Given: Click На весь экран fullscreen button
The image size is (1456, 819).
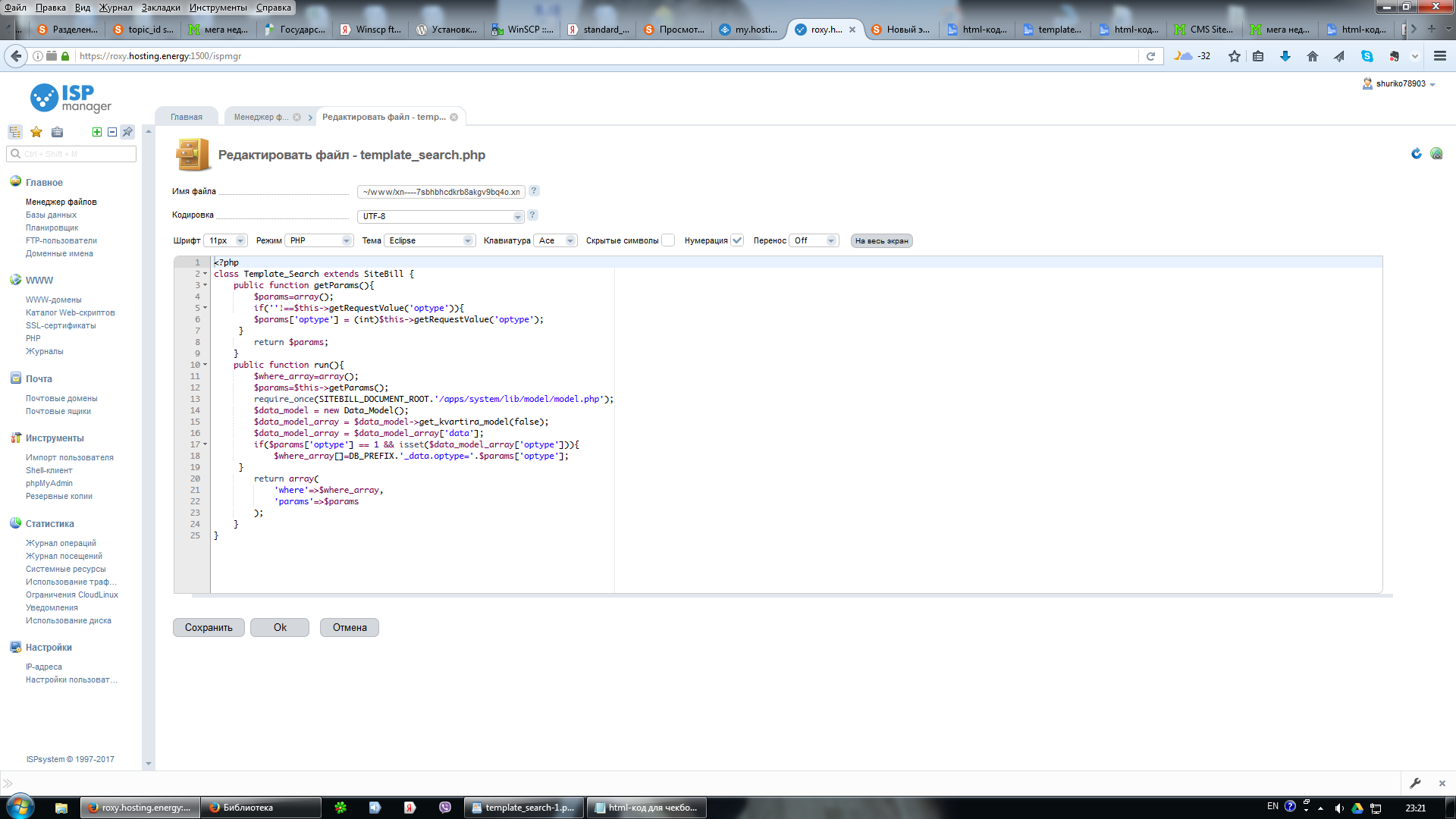Looking at the screenshot, I should coord(882,240).
